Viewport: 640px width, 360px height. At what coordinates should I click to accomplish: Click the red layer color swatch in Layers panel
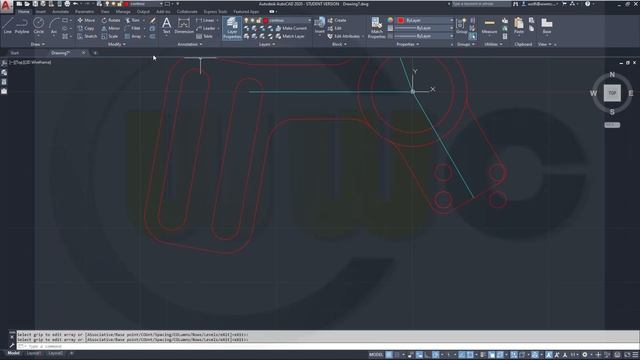point(266,20)
